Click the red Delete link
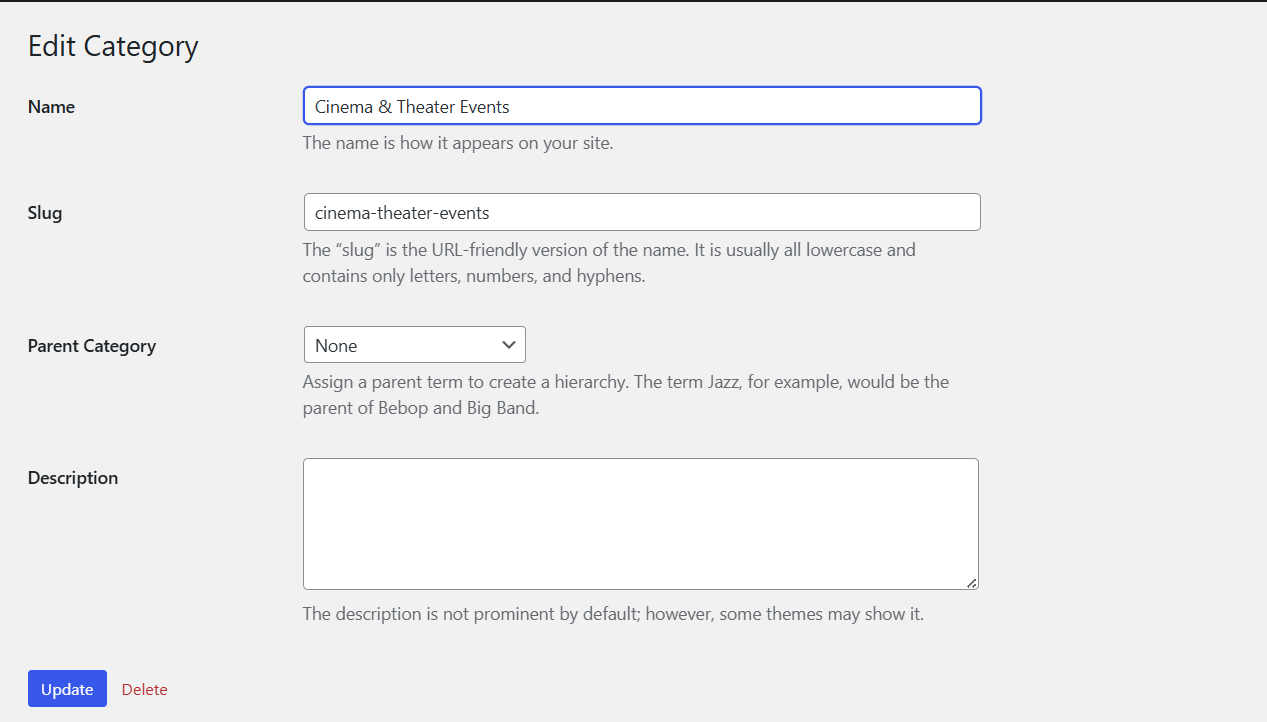 coord(145,689)
